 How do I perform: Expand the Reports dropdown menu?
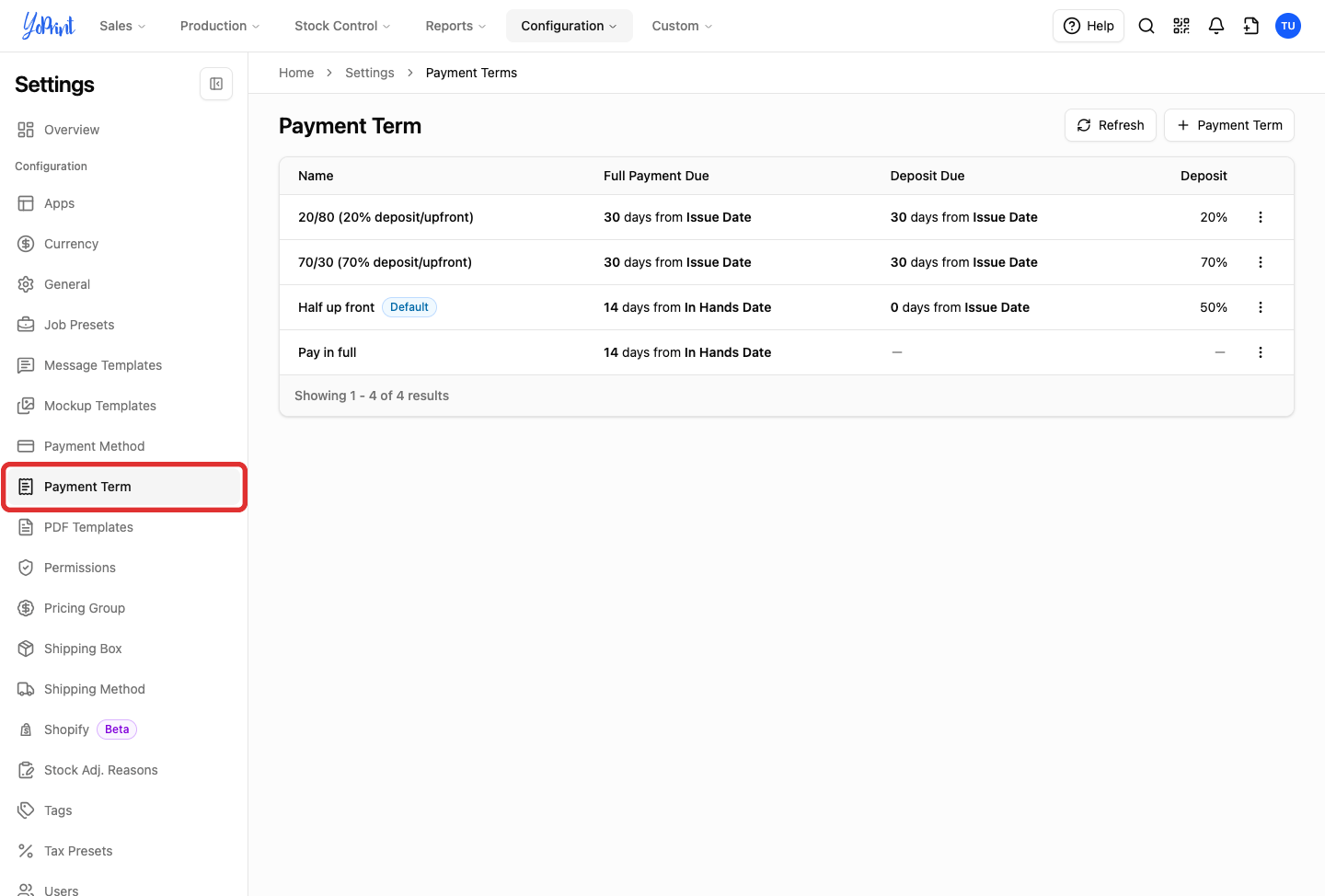455,26
